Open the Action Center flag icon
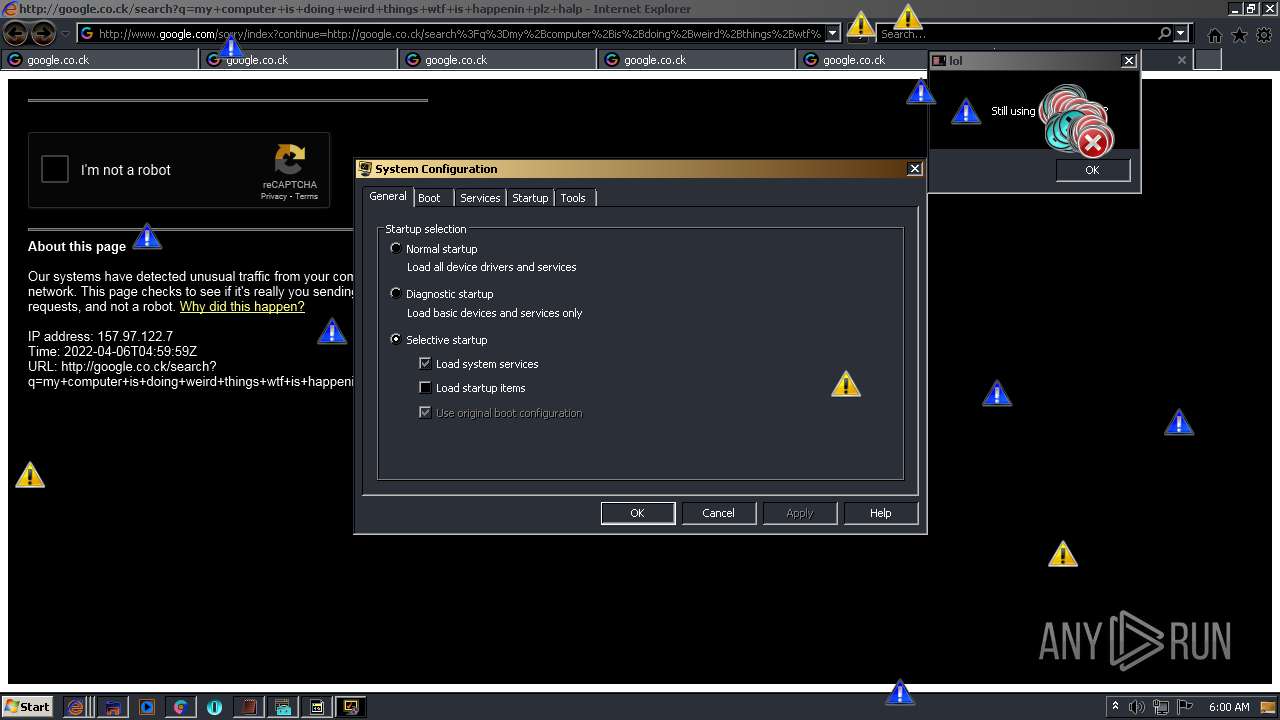Image resolution: width=1280 pixels, height=720 pixels. tap(1184, 707)
